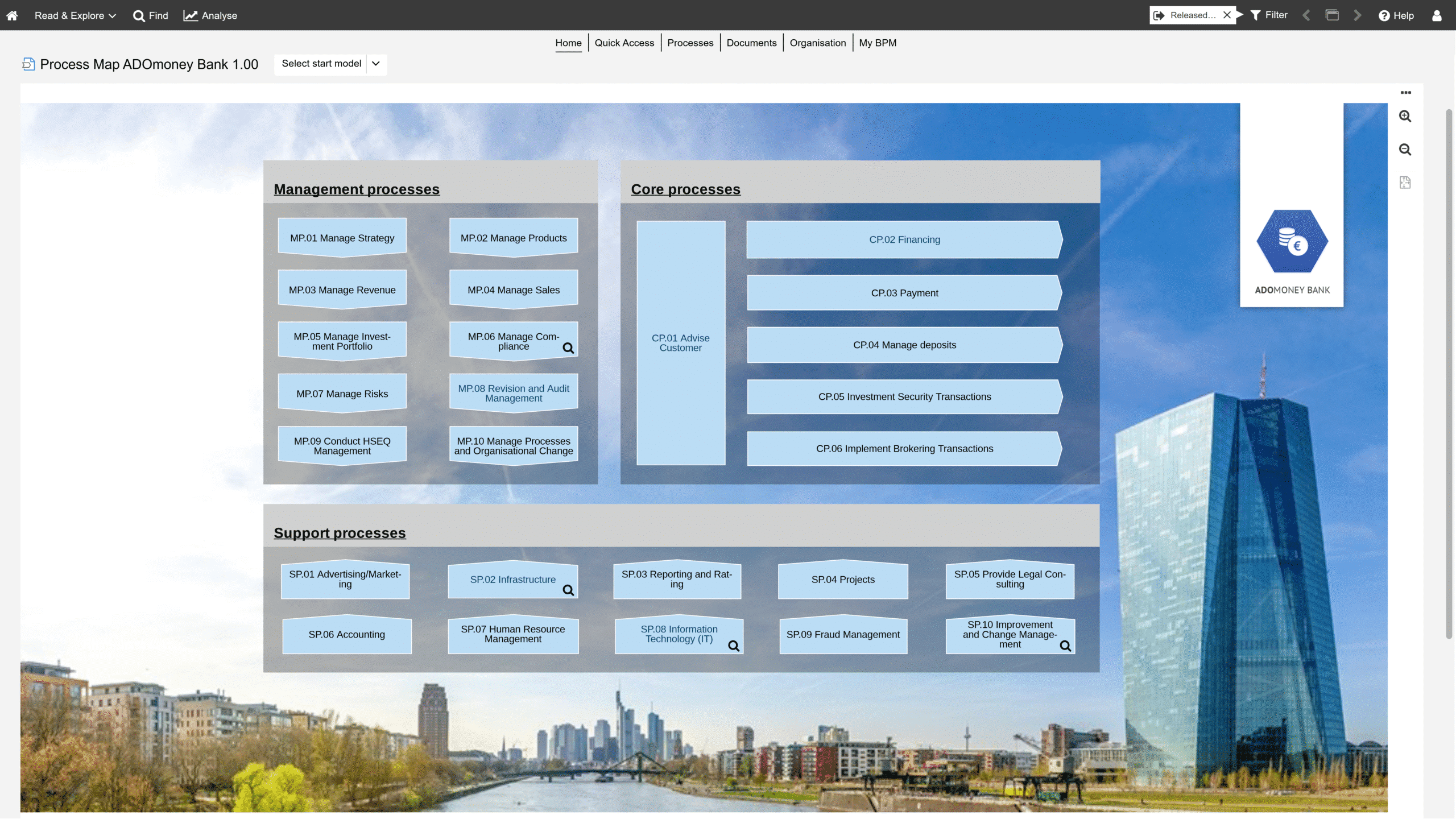Click the PDF export icon in the side toolbar
Screen dimensions: 1456x819
point(1405,183)
